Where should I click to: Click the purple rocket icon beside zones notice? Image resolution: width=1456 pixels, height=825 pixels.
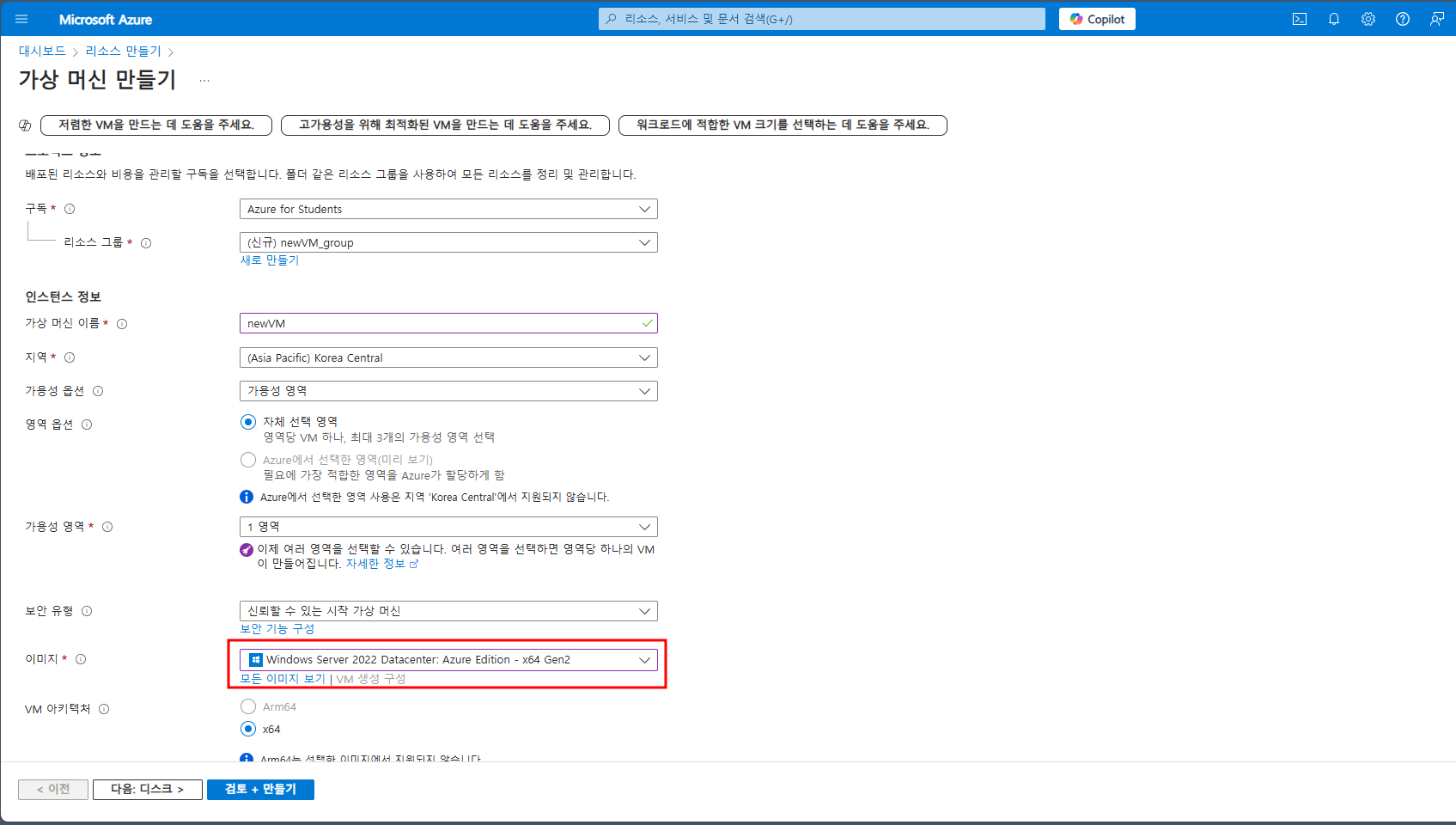coord(247,550)
